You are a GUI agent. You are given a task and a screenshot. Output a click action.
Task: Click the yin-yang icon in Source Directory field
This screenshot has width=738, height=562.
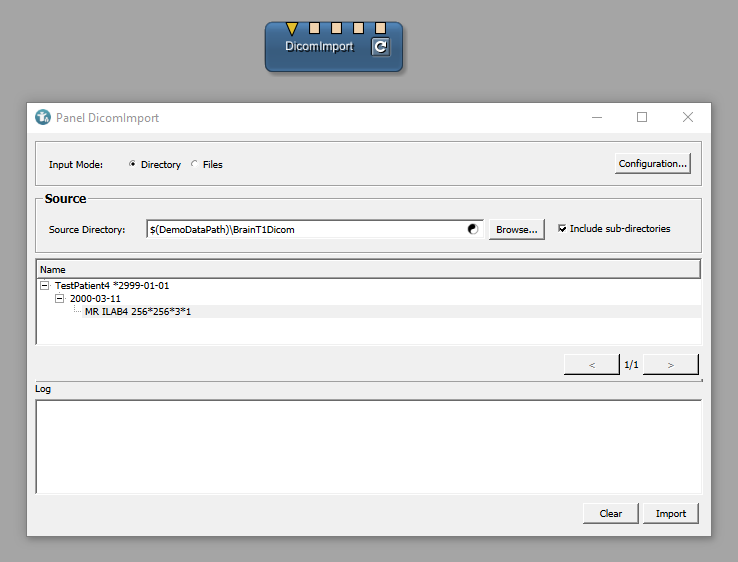[x=473, y=229]
